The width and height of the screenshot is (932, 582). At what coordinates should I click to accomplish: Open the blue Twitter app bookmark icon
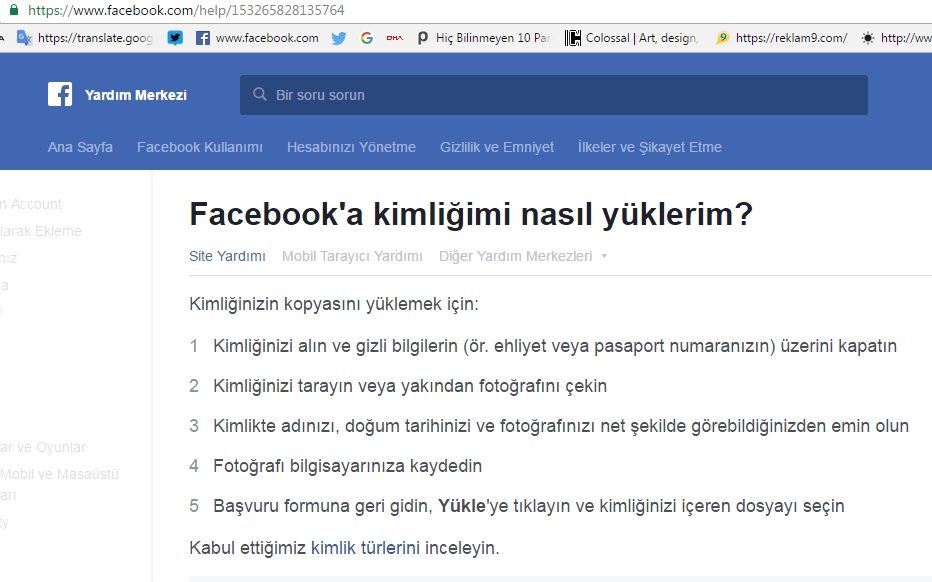[175, 38]
